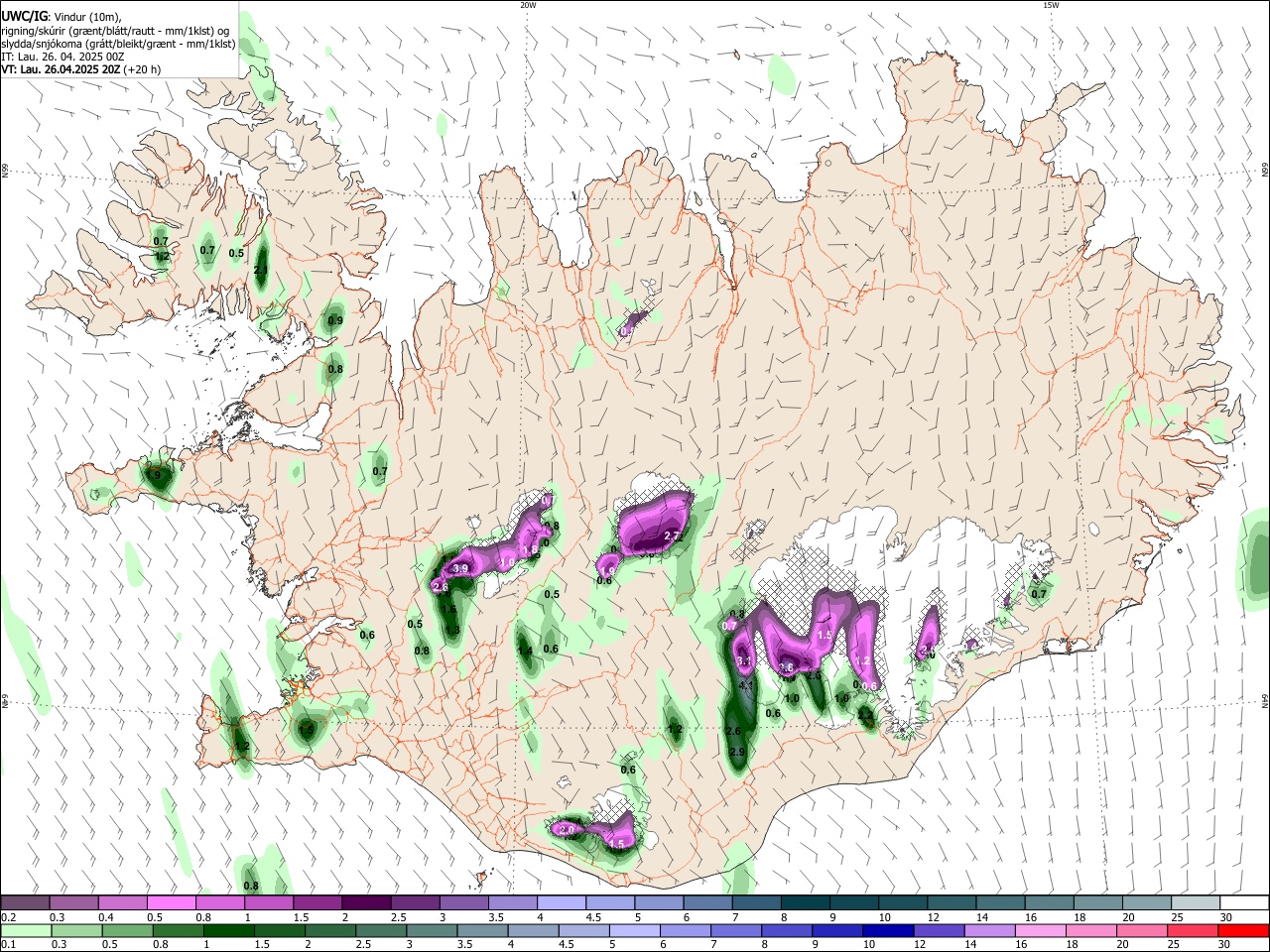Click the 2.7 snowfall value on the map

[x=672, y=536]
